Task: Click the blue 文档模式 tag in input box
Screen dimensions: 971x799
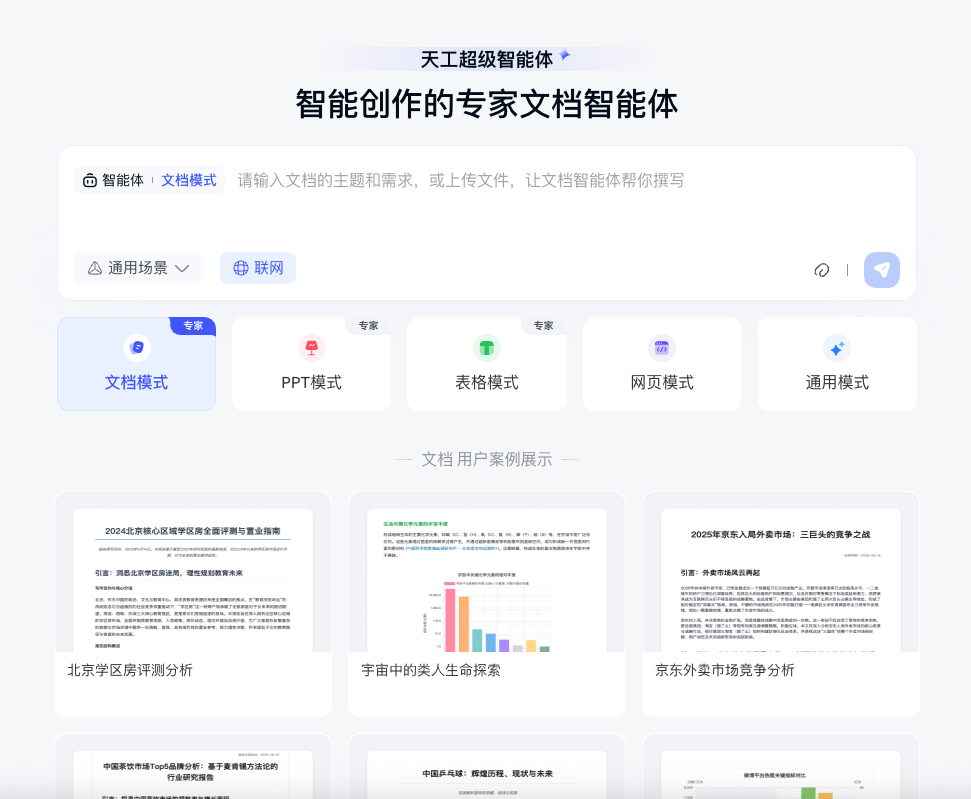Action: point(189,180)
